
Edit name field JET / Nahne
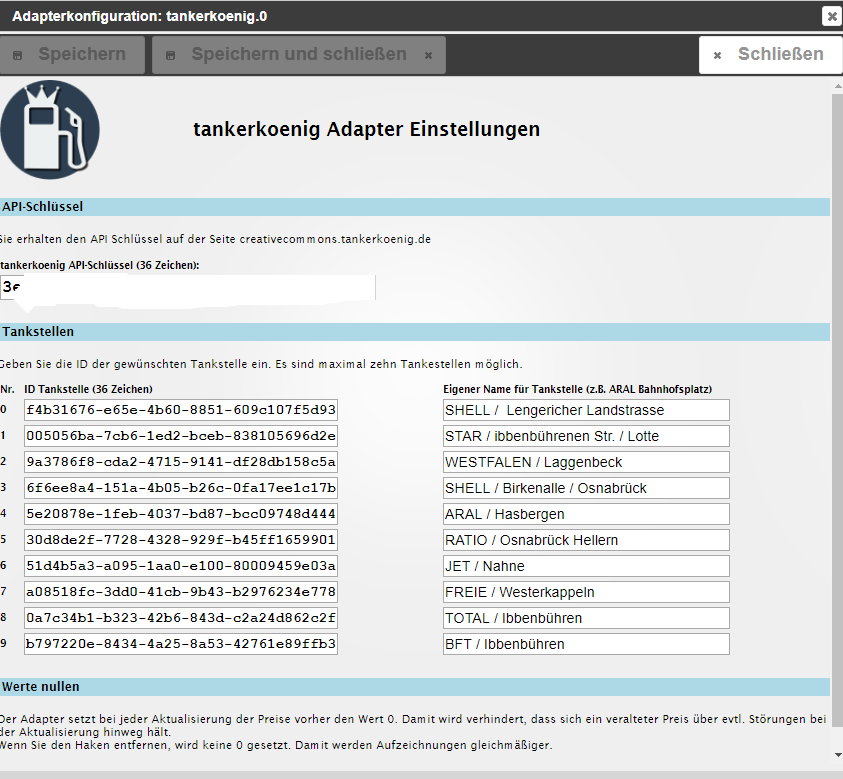click(586, 566)
